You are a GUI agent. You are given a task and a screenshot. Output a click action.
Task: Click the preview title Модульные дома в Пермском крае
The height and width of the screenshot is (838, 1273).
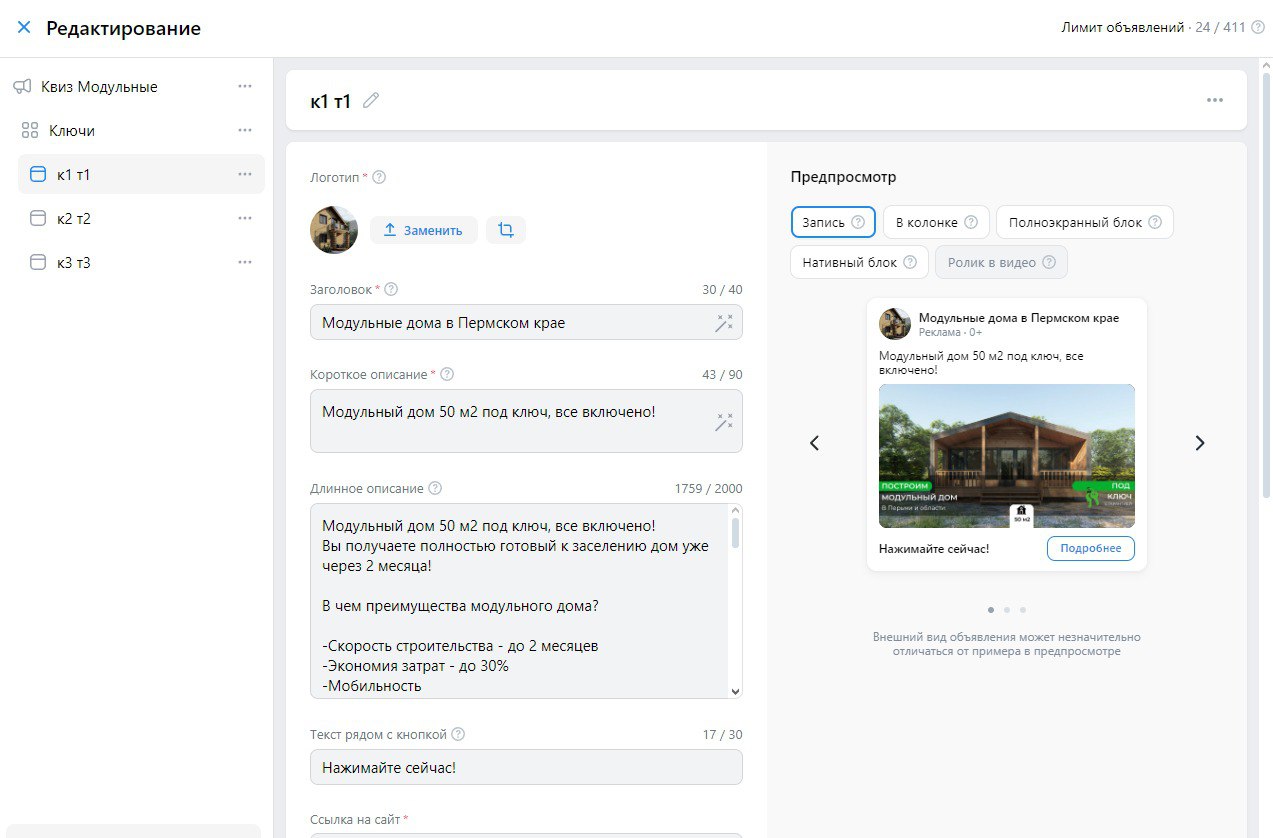pos(1019,318)
